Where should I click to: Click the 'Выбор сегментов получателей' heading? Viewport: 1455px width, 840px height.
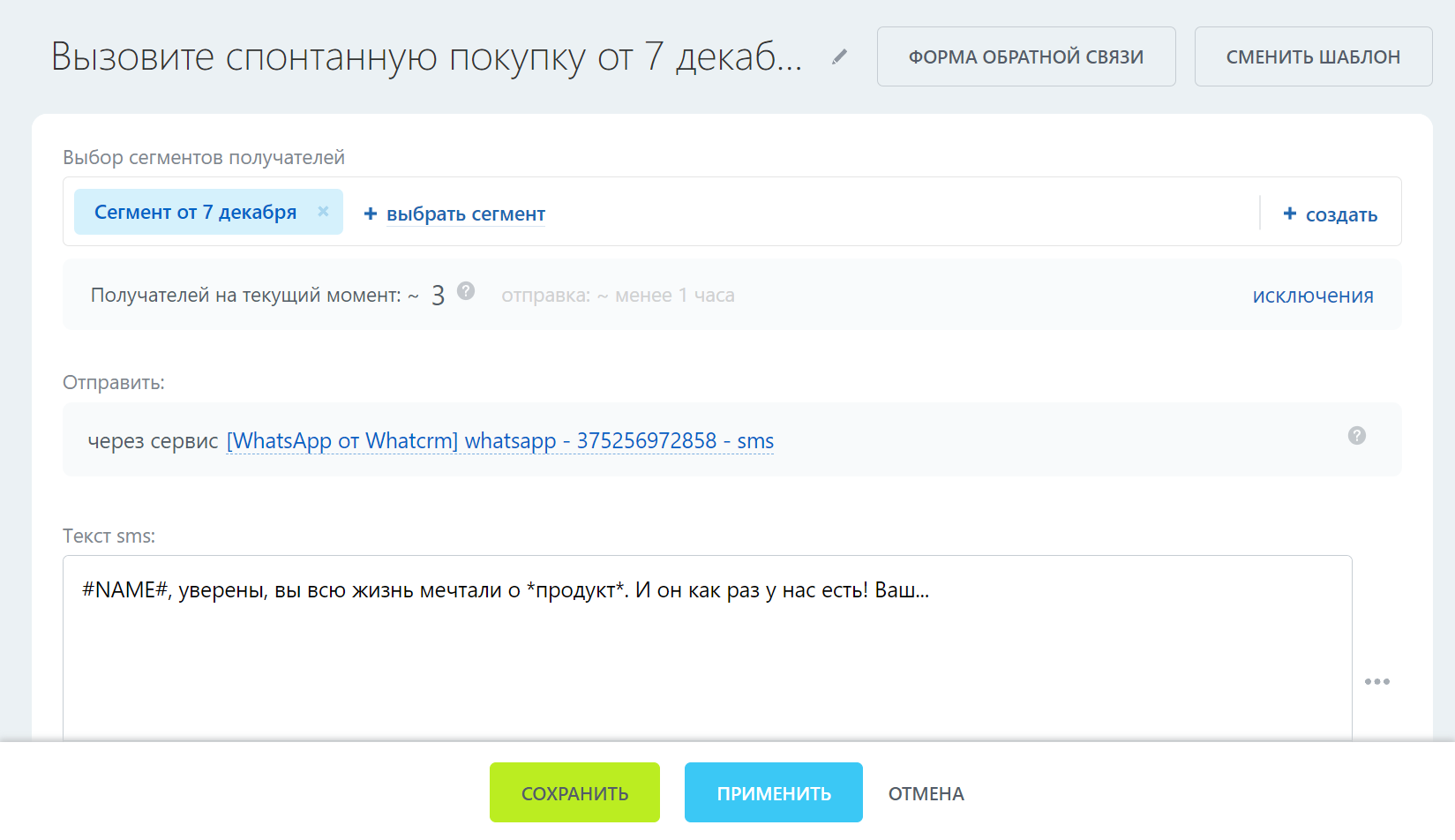pyautogui.click(x=204, y=158)
